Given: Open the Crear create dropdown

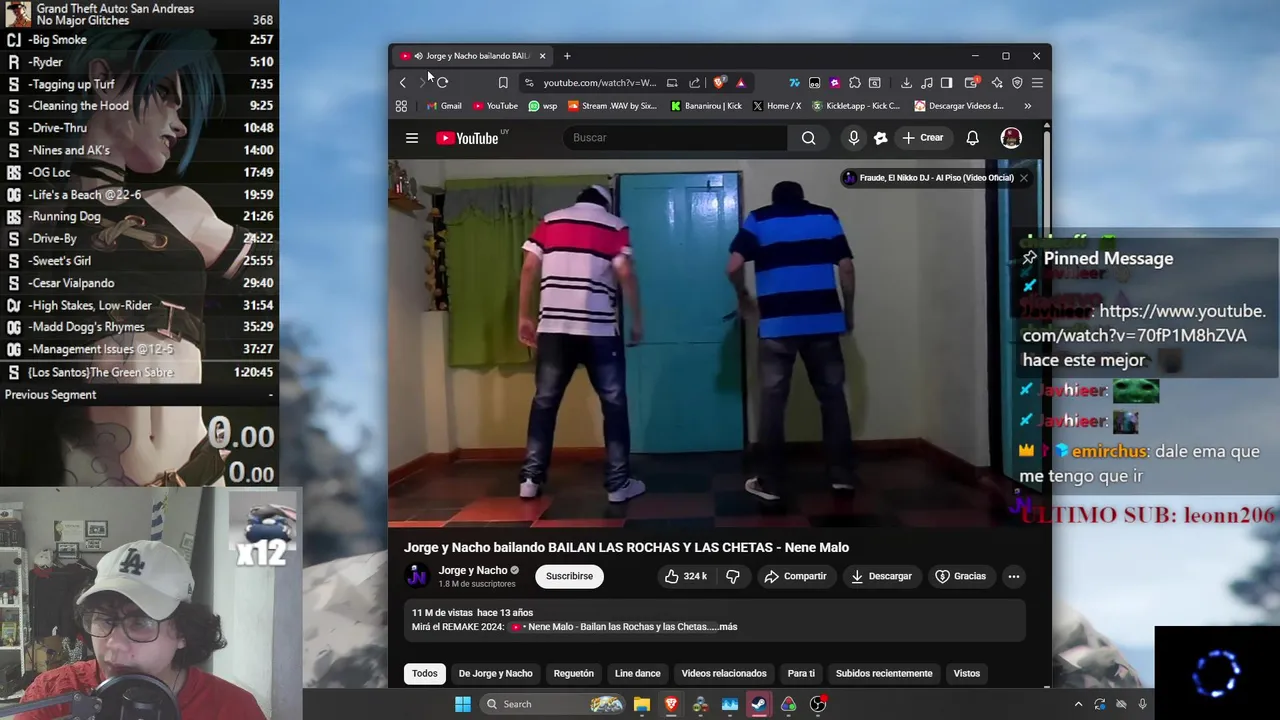Looking at the screenshot, I should click(922, 138).
